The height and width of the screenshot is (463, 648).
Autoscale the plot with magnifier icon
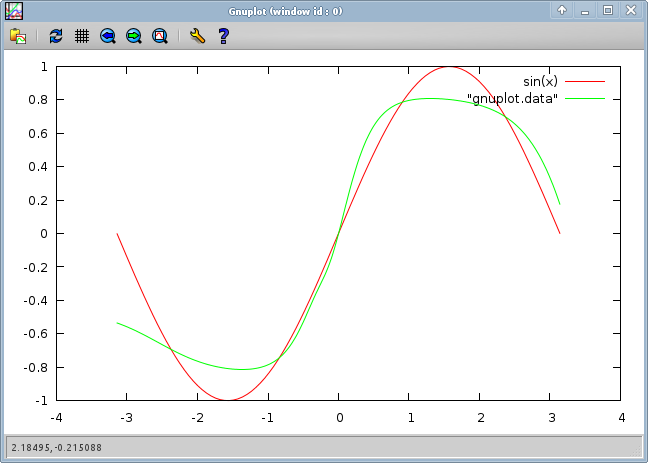coord(160,36)
